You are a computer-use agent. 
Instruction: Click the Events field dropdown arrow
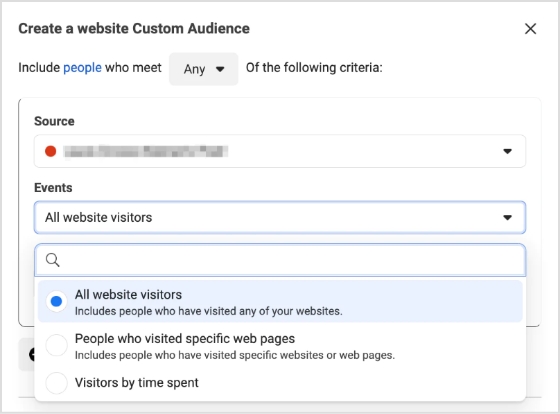coord(507,217)
